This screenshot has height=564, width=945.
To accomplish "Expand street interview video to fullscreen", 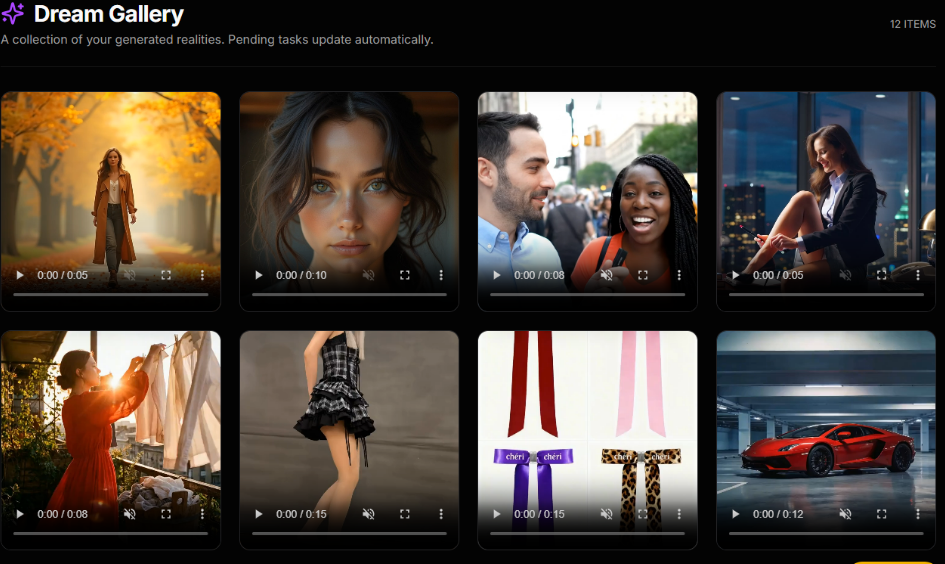I will pyautogui.click(x=643, y=275).
